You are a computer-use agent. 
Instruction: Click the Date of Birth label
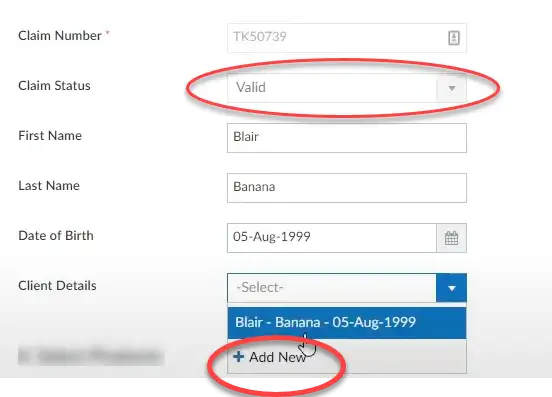tap(56, 235)
